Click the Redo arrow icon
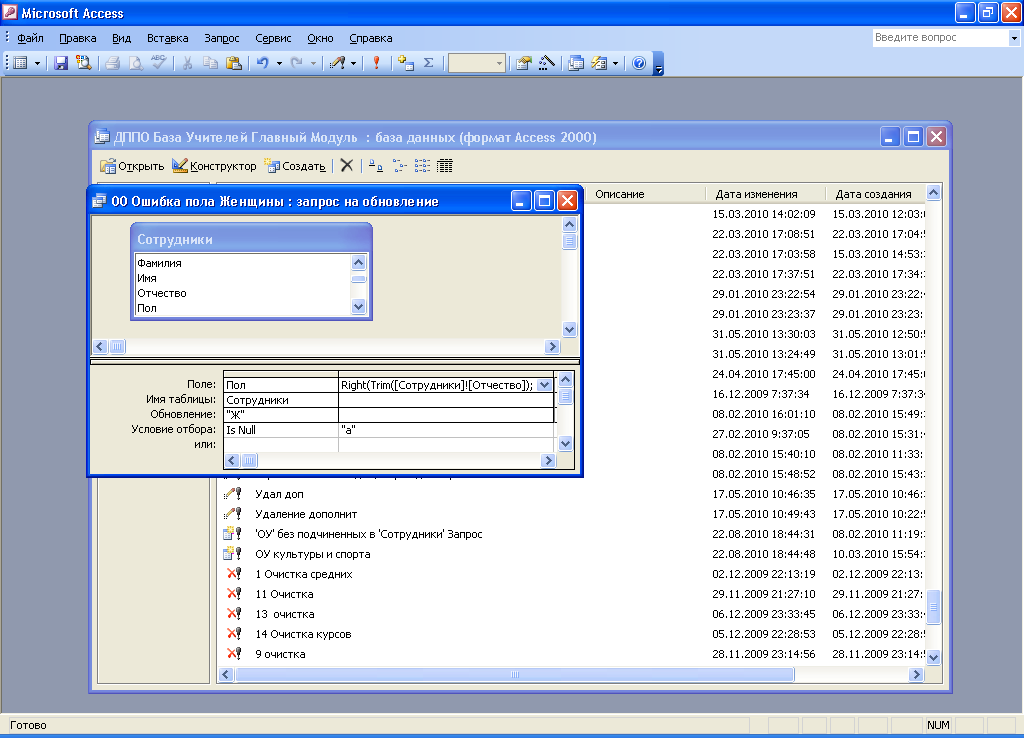 pos(296,63)
